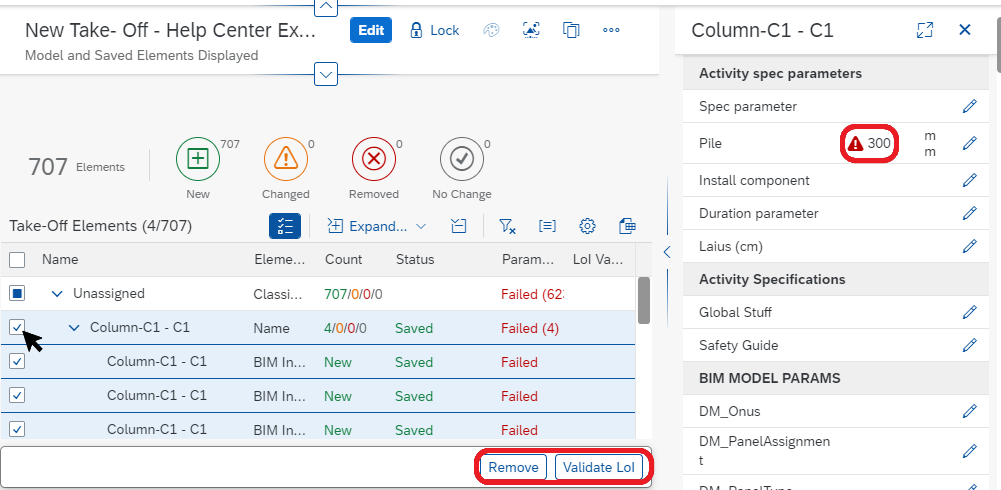Click the deselect all items icon
This screenshot has width=1001, height=490.
coord(458,226)
